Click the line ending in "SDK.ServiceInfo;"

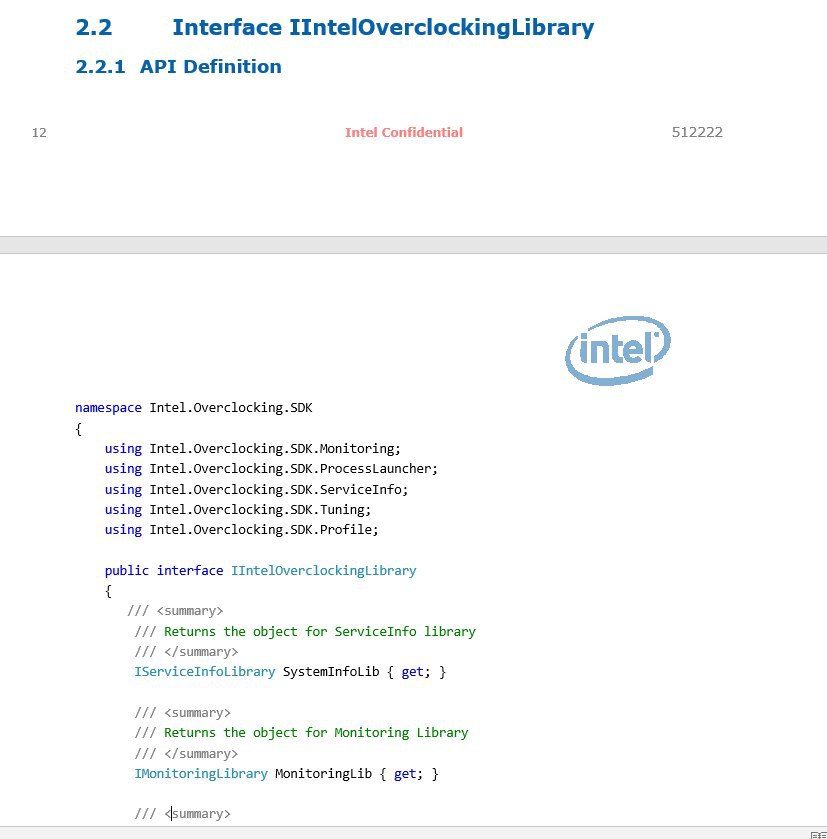pos(256,489)
